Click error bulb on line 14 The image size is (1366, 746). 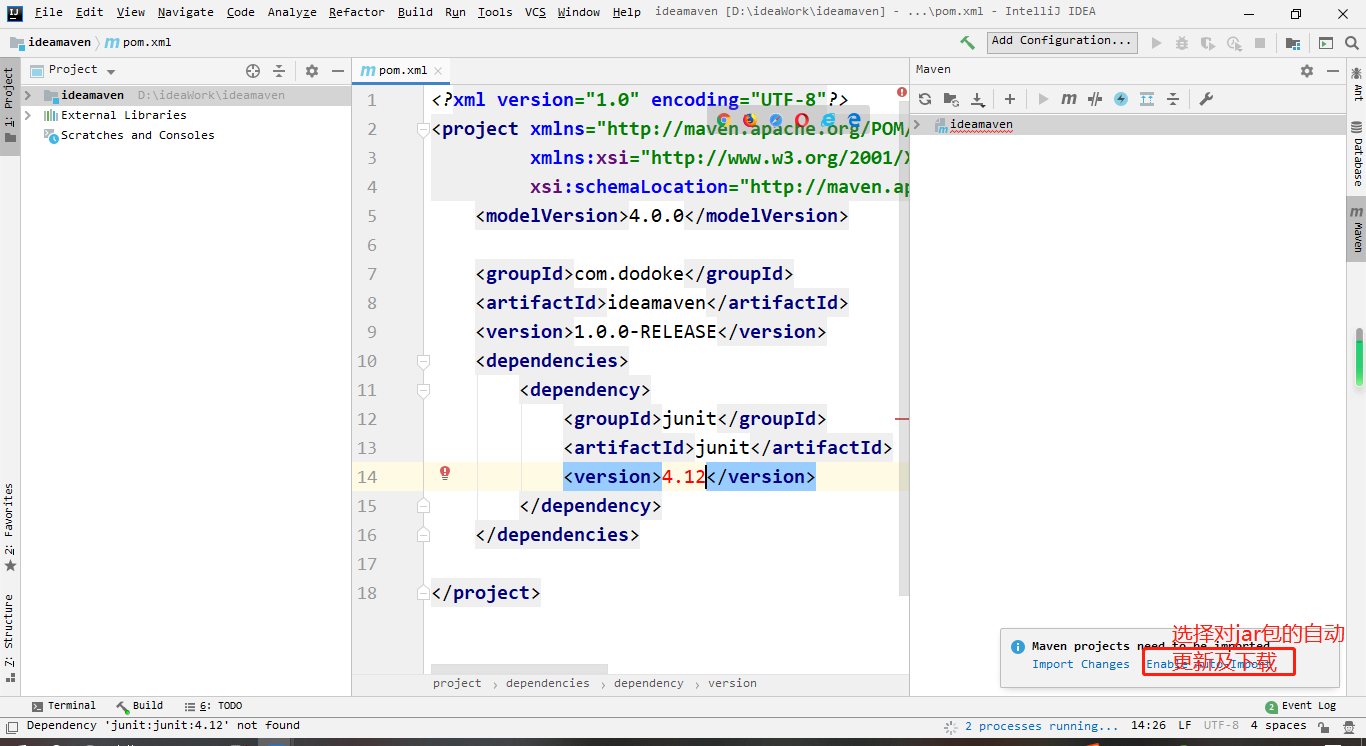click(445, 473)
